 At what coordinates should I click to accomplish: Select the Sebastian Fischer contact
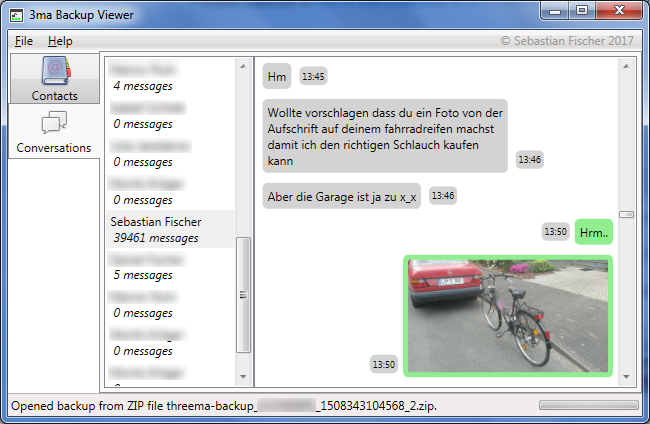pyautogui.click(x=170, y=229)
